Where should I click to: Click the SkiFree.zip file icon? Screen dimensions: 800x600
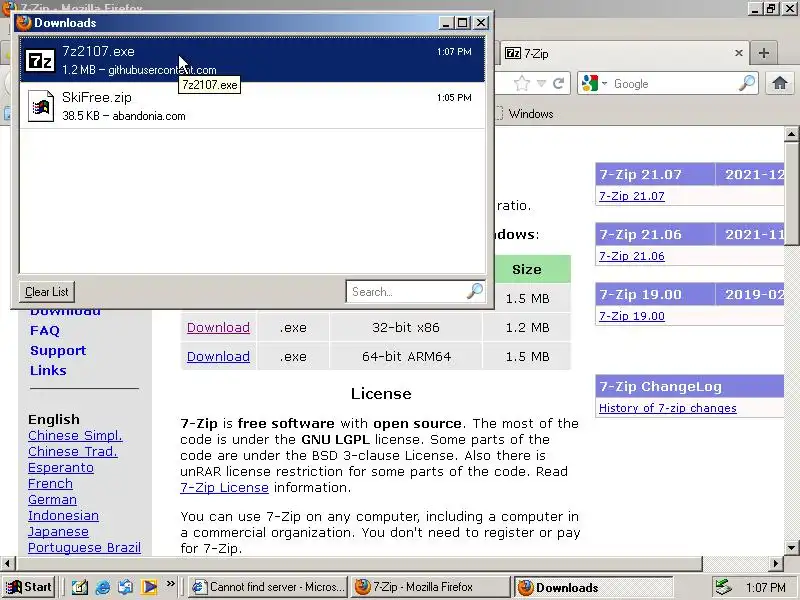click(41, 106)
